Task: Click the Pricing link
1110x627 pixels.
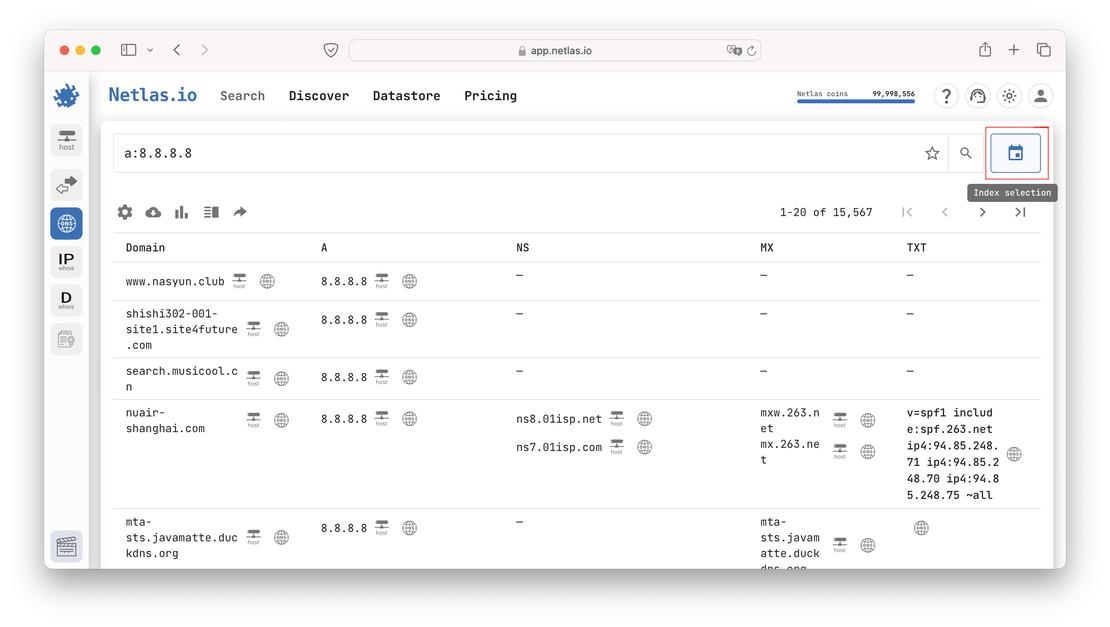Action: pyautogui.click(x=490, y=96)
